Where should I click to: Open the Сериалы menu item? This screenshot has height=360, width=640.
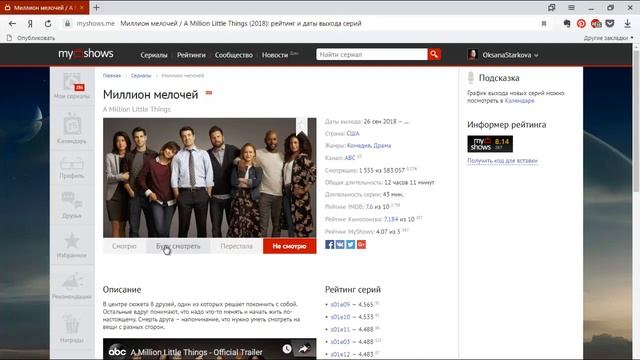click(x=154, y=55)
